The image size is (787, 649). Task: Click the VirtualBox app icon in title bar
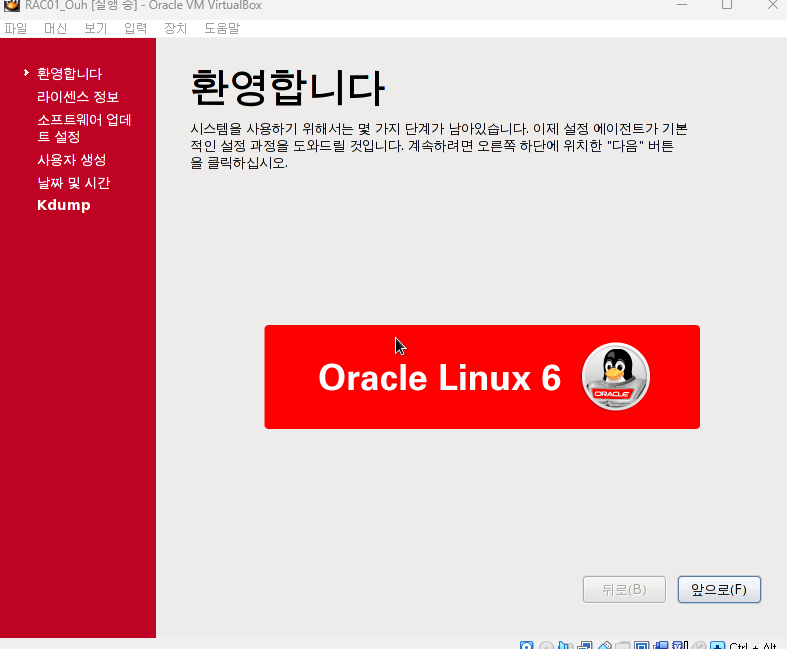12,6
